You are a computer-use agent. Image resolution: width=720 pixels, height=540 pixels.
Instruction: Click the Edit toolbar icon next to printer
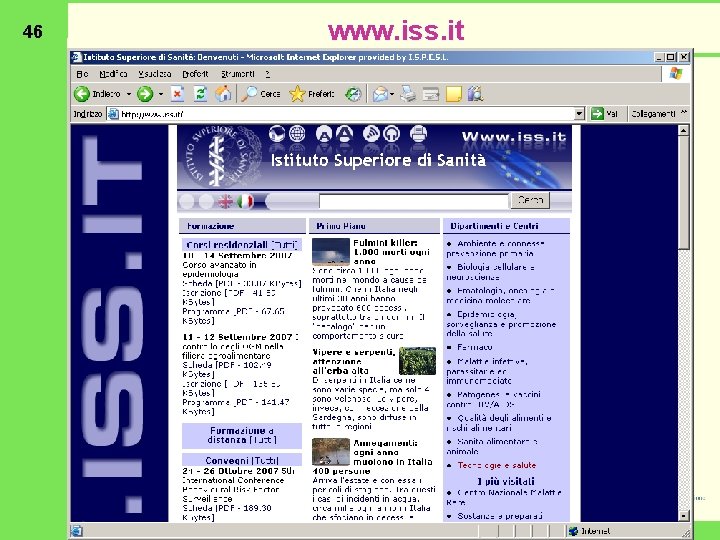[x=431, y=94]
